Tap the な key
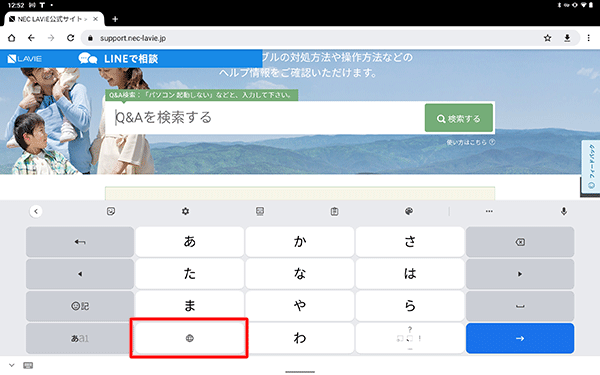Screen dimensions: 600x375 300,274
